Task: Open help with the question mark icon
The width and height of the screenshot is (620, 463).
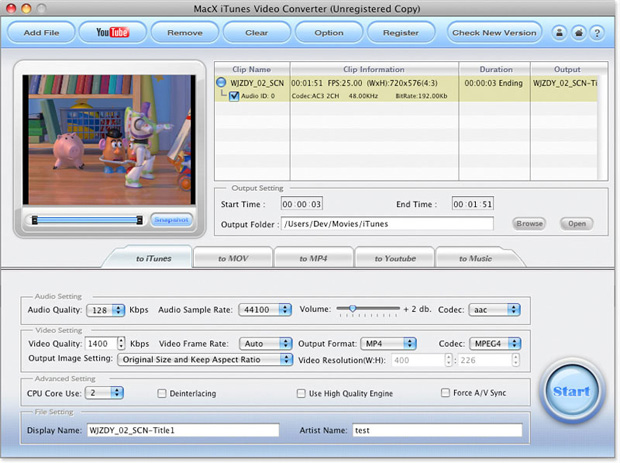Action: (x=597, y=33)
